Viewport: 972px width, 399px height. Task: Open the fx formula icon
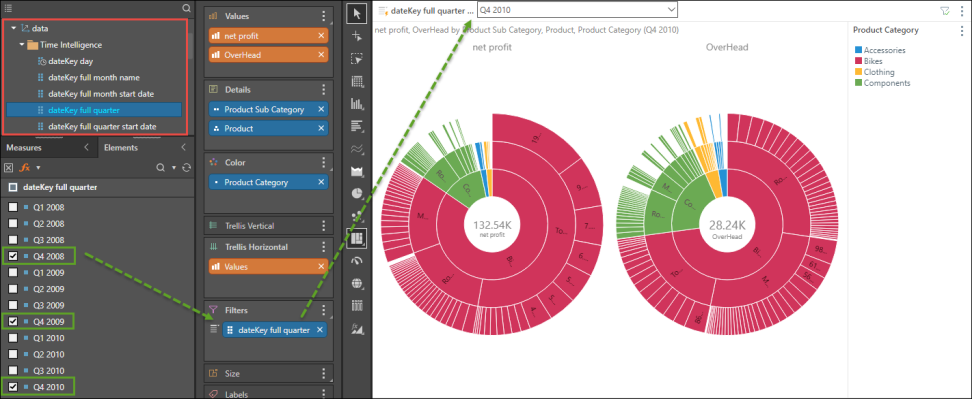click(25, 167)
